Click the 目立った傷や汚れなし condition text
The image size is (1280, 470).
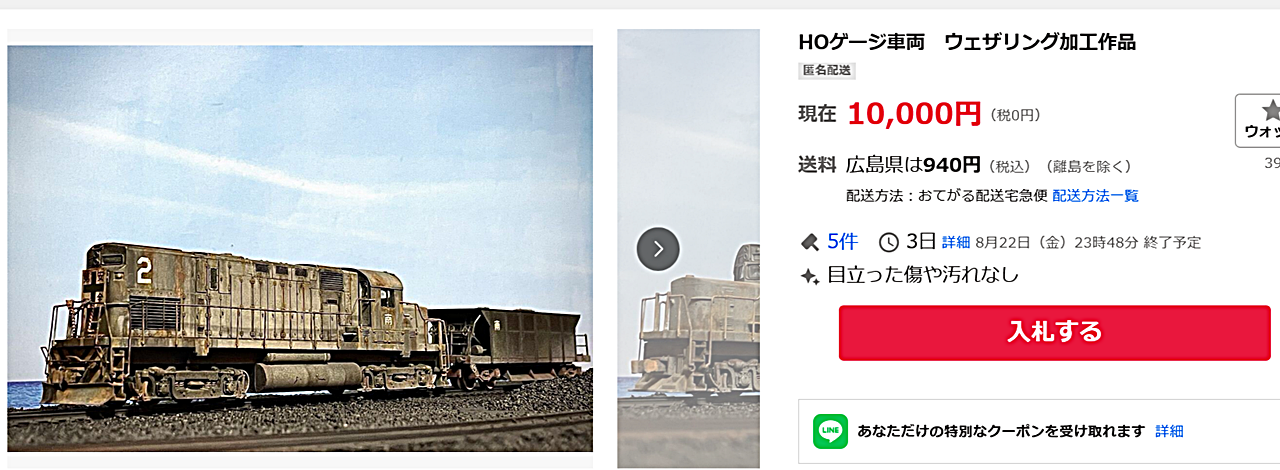tap(923, 276)
